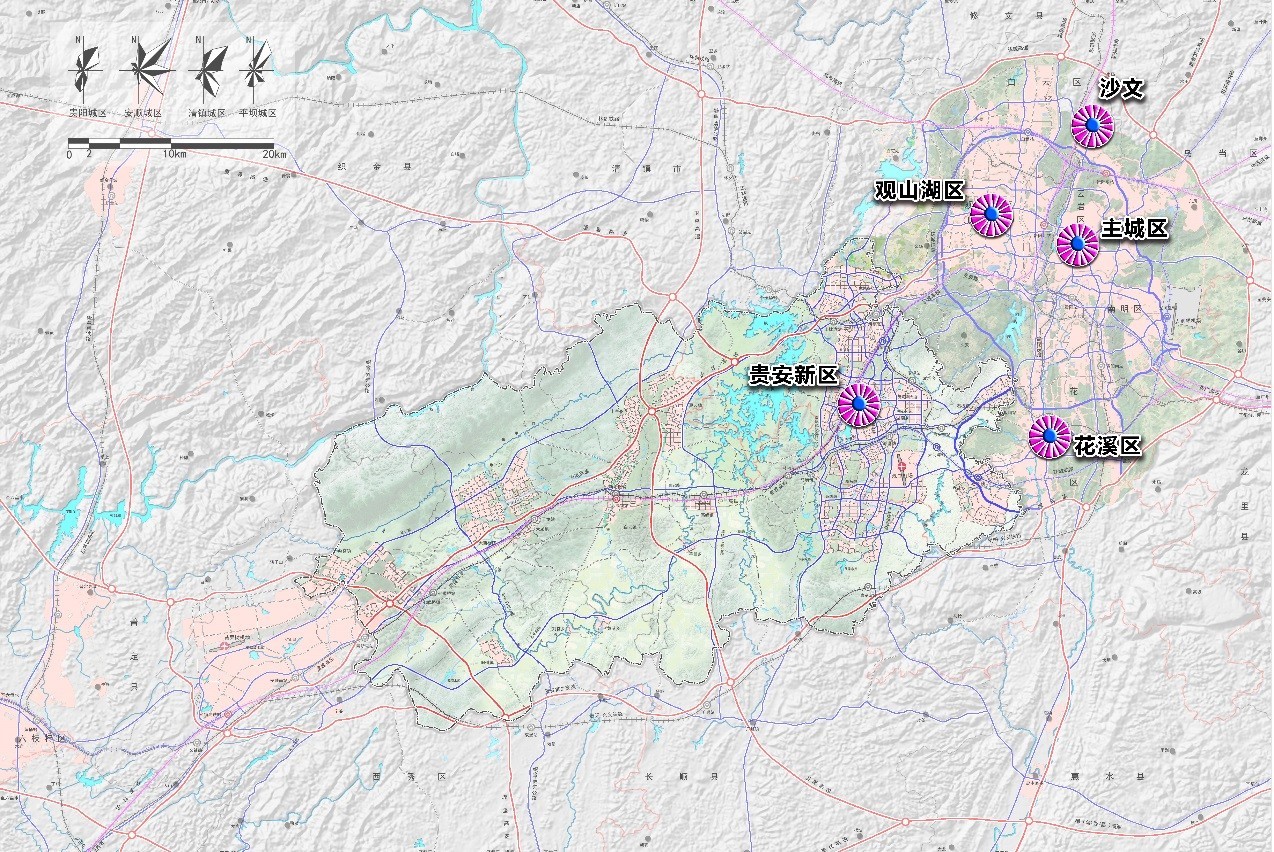This screenshot has height=852, width=1274.
Task: Click the black-and-white map scale bar
Action: 170,144
